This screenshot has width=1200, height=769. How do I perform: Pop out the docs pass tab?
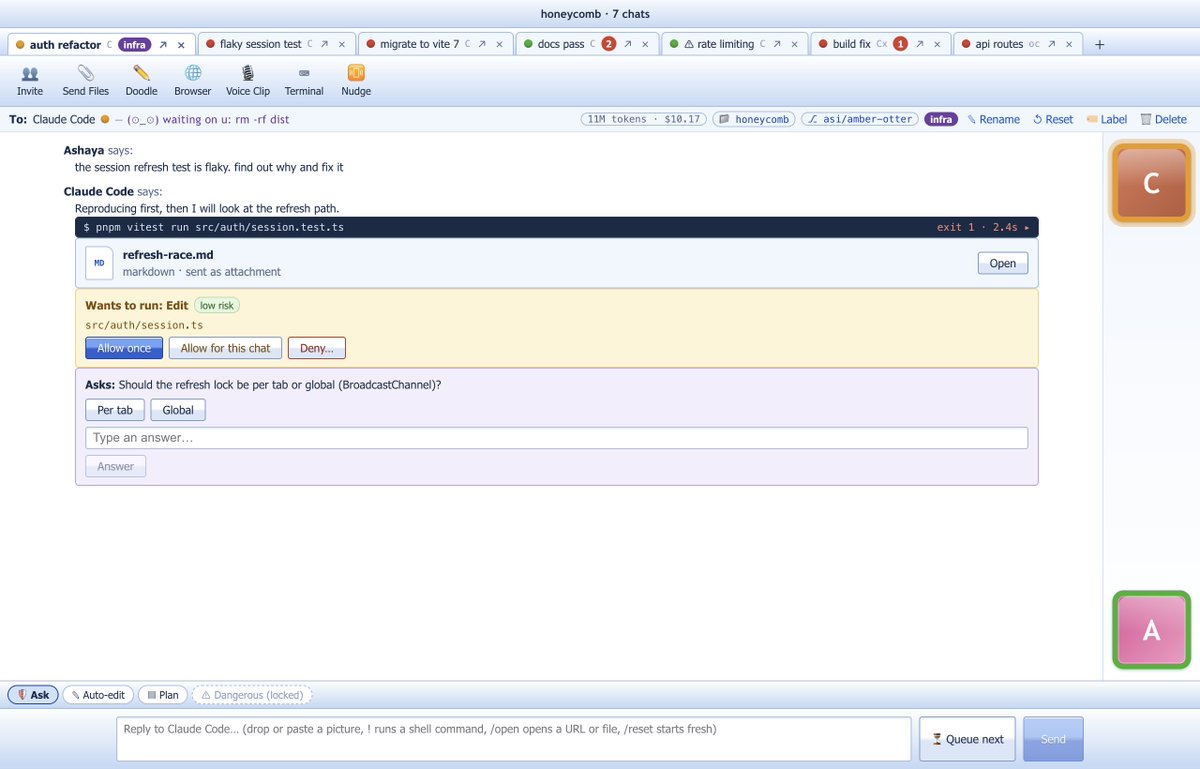point(627,44)
